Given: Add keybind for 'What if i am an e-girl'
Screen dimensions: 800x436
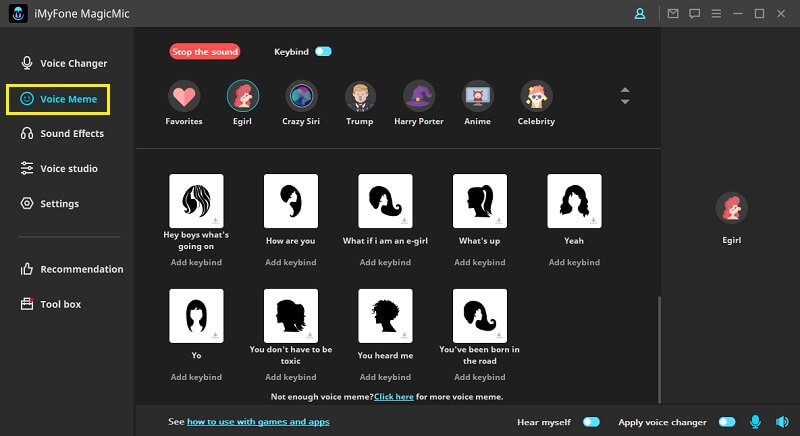Looking at the screenshot, I should [385, 262].
